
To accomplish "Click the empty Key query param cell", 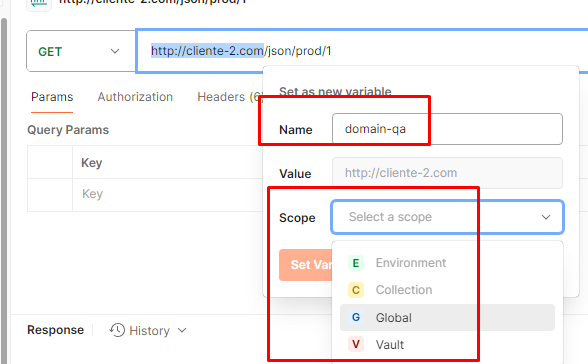I will 168,194.
